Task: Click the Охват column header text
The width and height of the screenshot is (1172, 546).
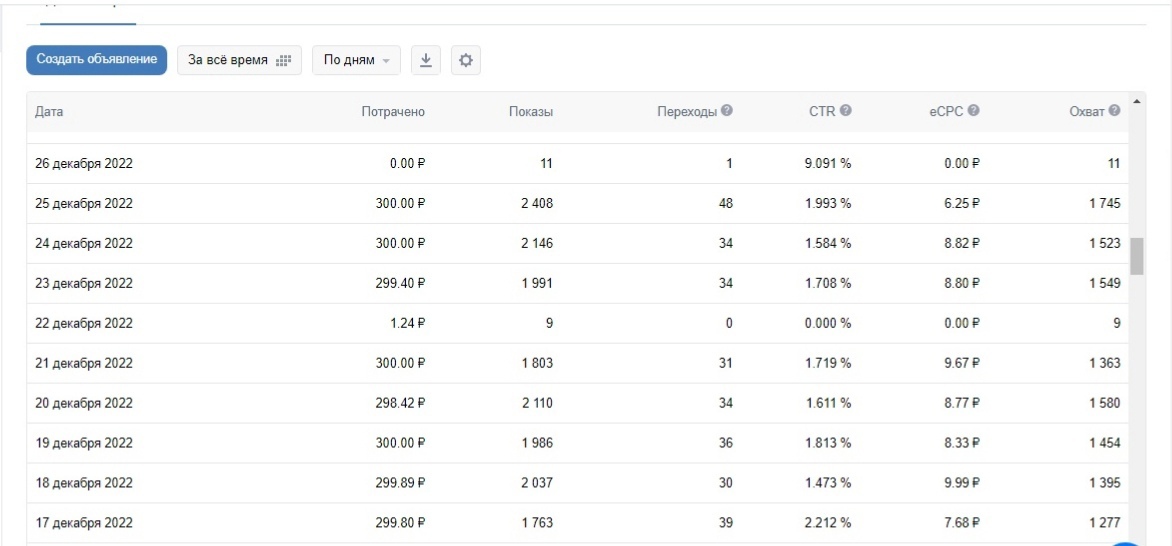Action: click(1088, 112)
